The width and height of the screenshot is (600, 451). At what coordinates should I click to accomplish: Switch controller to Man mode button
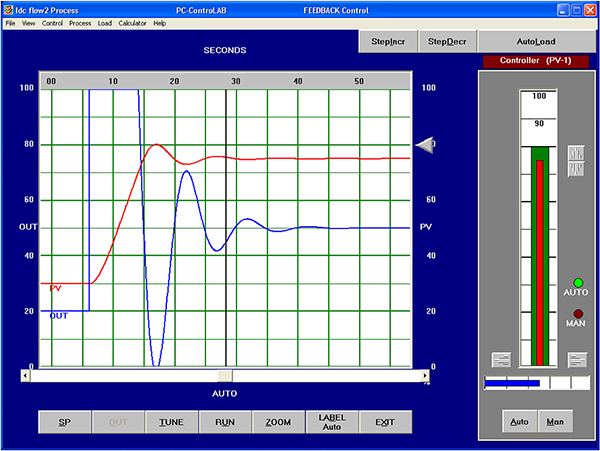pyautogui.click(x=555, y=421)
